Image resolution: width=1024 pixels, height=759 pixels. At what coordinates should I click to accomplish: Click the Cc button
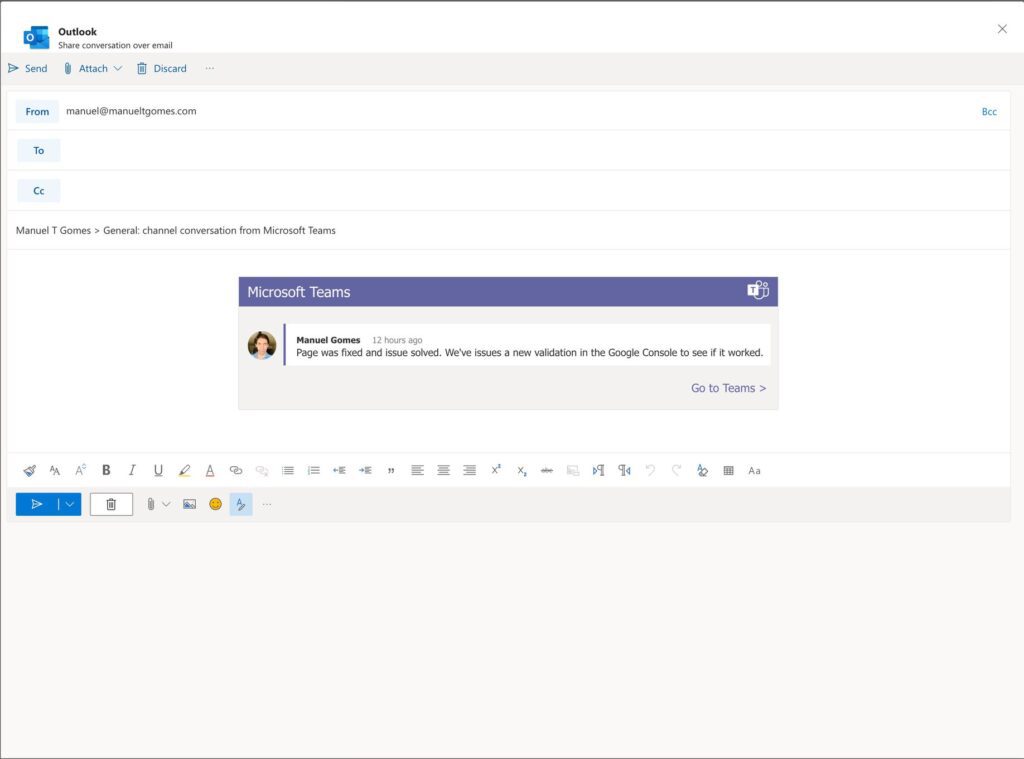pos(39,191)
